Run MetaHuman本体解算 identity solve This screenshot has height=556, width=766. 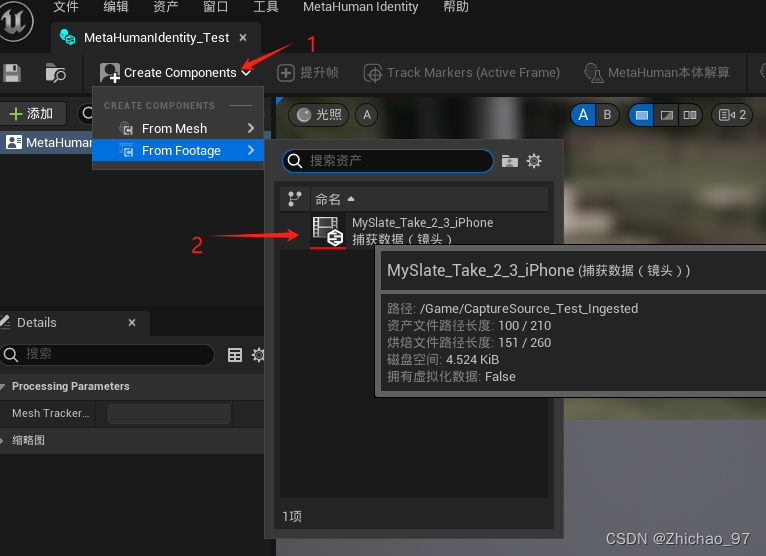click(657, 73)
